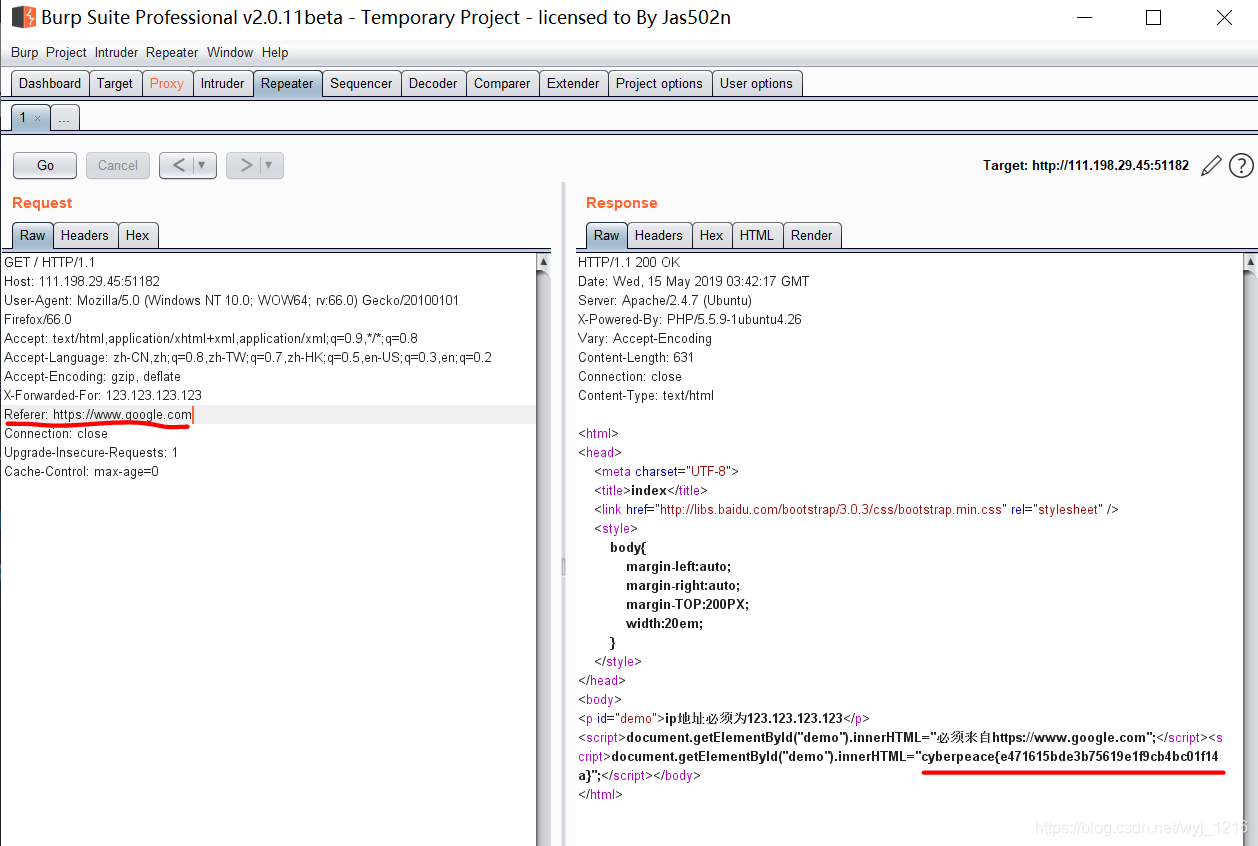Switch to the Extender tab
Screen dimensions: 1258x846
(x=573, y=84)
